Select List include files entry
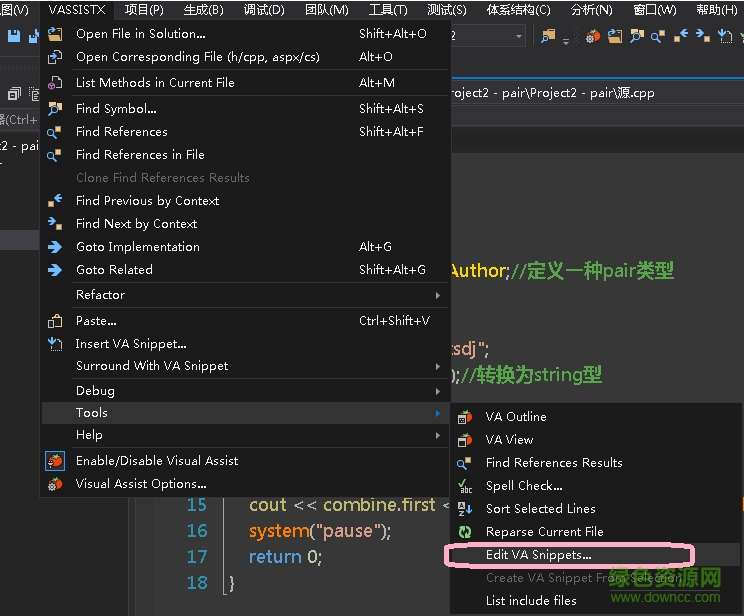744x616 pixels. [531, 601]
